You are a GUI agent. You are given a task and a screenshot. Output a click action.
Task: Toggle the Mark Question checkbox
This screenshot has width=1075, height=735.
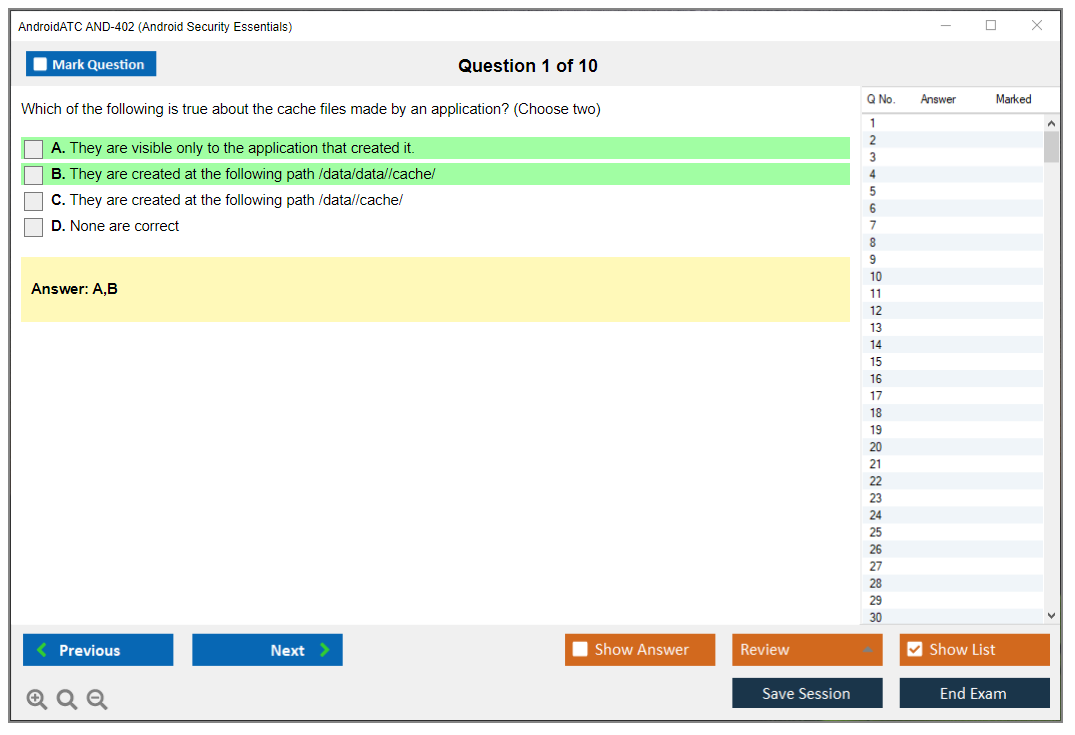[40, 64]
